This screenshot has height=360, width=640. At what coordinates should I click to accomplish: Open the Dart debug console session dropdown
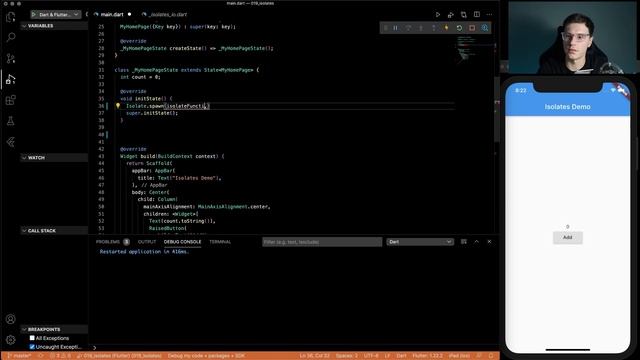[420, 242]
